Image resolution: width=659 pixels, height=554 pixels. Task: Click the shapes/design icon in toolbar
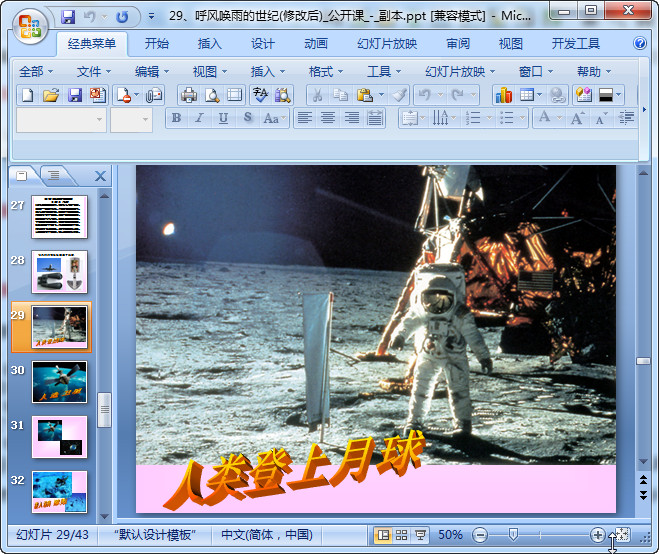coord(583,95)
